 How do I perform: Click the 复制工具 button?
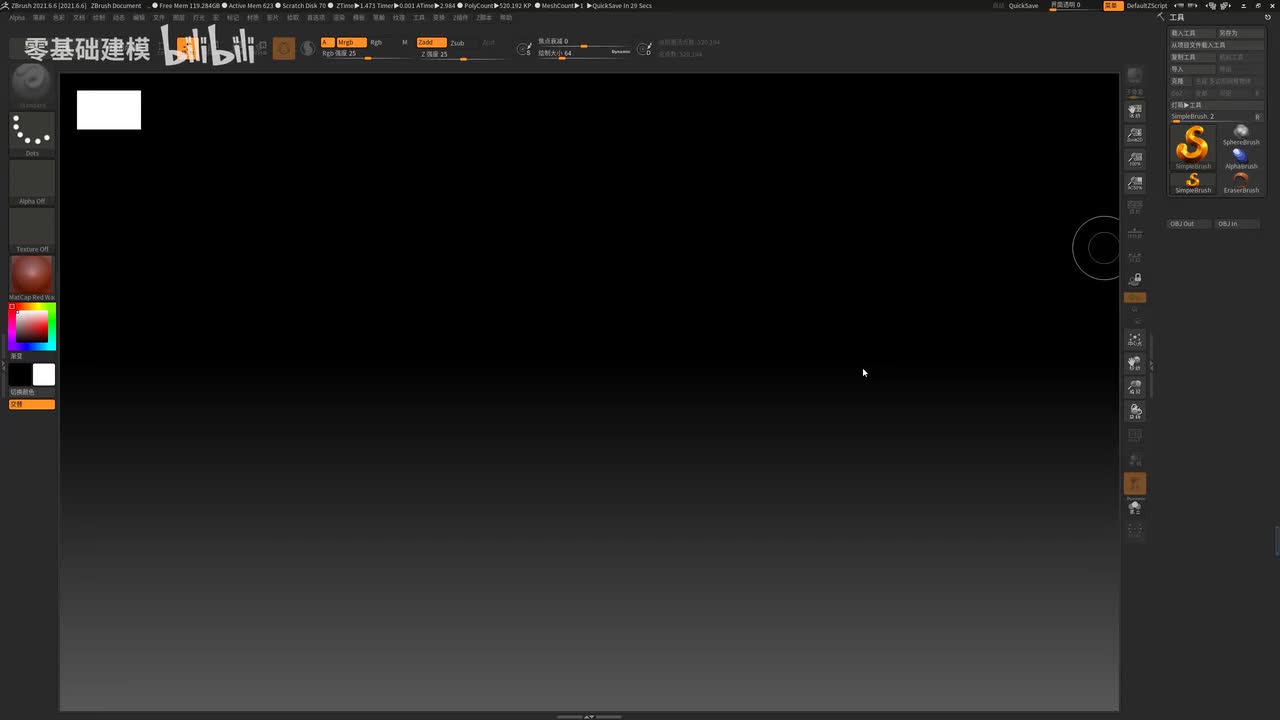1192,57
